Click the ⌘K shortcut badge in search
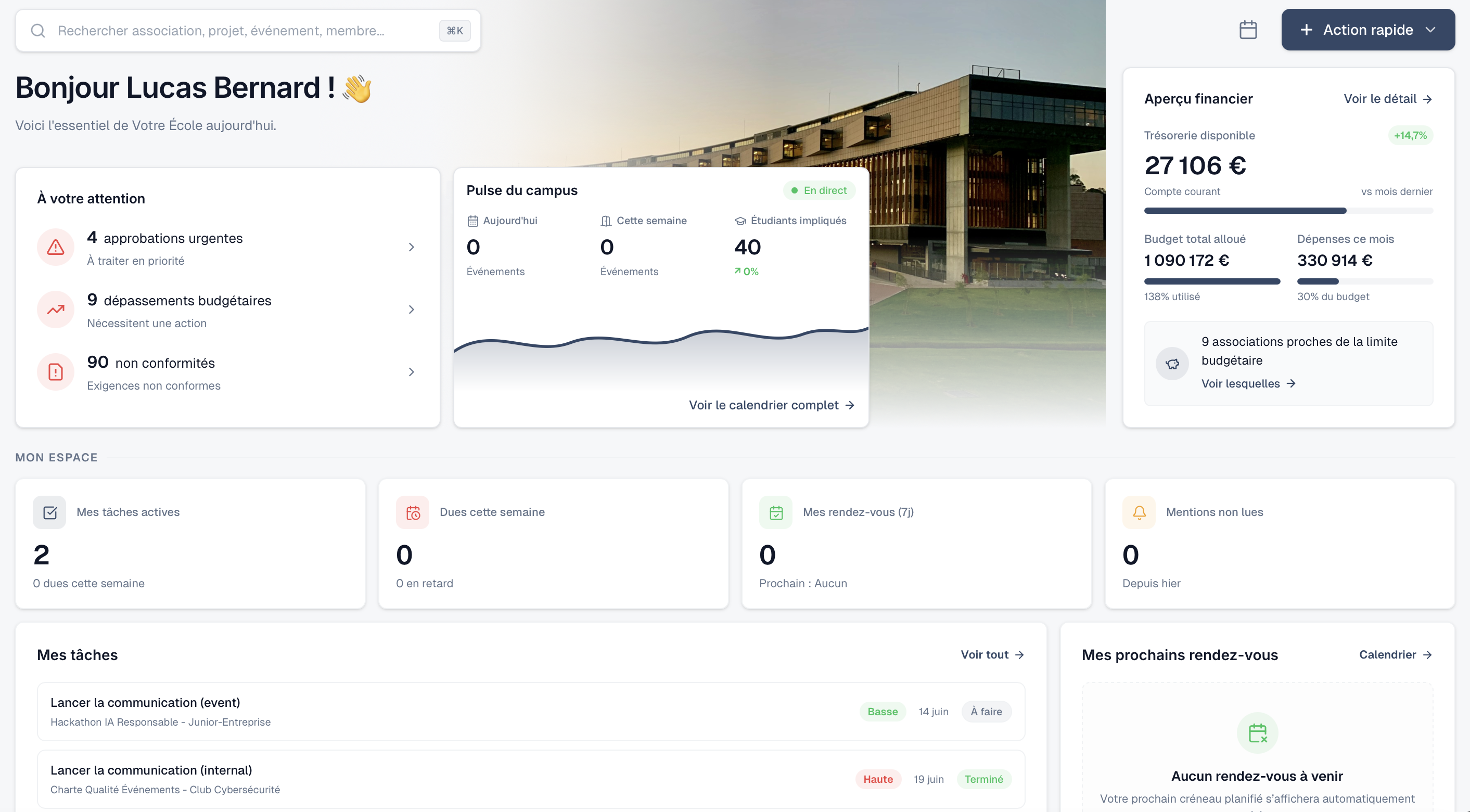 pyautogui.click(x=455, y=30)
